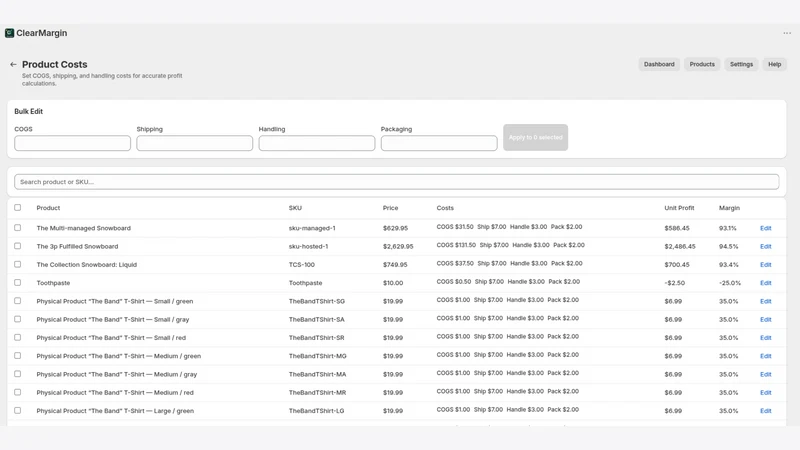
Task: Check the T-Shirt Medium / red row
Action: 17,392
